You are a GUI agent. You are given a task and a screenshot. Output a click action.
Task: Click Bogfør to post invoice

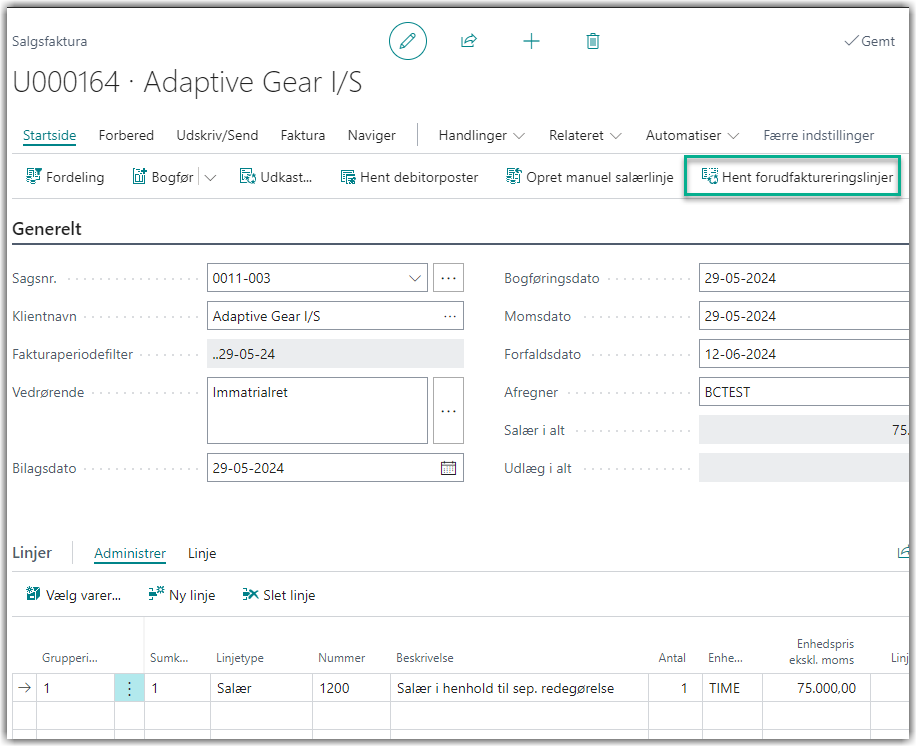(163, 177)
